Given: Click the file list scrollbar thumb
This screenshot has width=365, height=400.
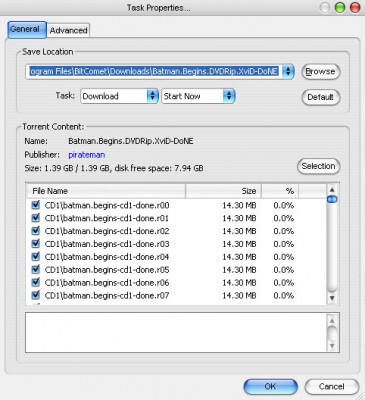Looking at the screenshot, I should (332, 199).
